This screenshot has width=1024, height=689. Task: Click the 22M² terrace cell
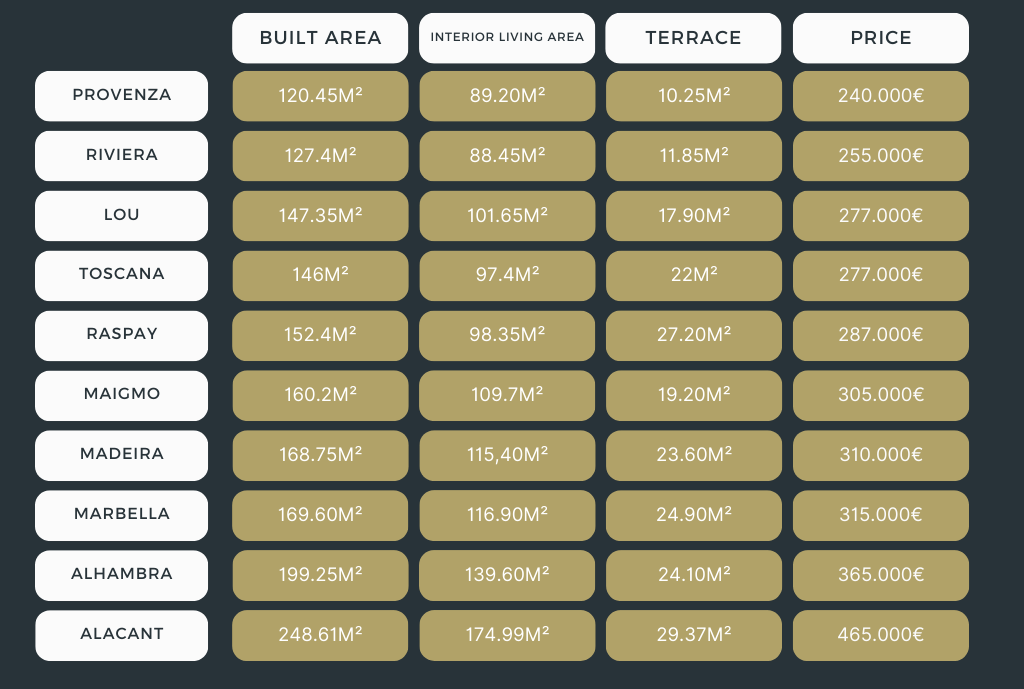click(694, 276)
